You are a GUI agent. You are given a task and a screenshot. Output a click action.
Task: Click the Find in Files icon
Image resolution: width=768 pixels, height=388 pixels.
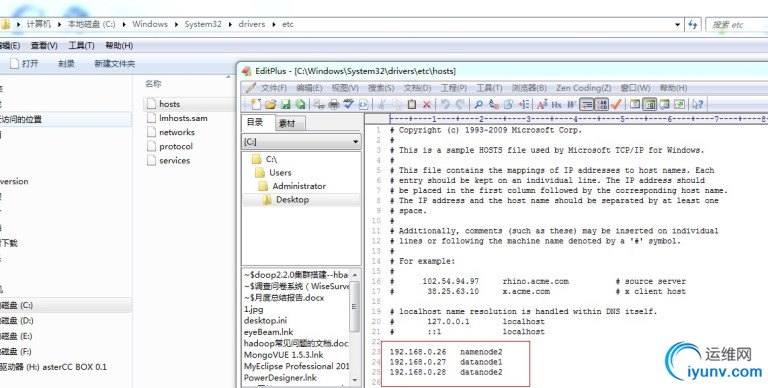(508, 104)
